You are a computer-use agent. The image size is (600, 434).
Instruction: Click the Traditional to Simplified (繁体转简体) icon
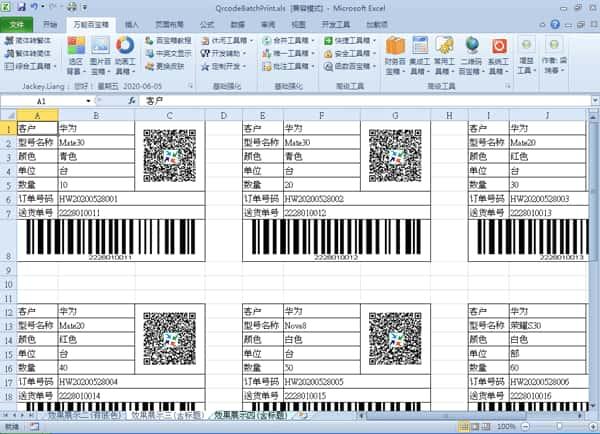click(x=9, y=53)
